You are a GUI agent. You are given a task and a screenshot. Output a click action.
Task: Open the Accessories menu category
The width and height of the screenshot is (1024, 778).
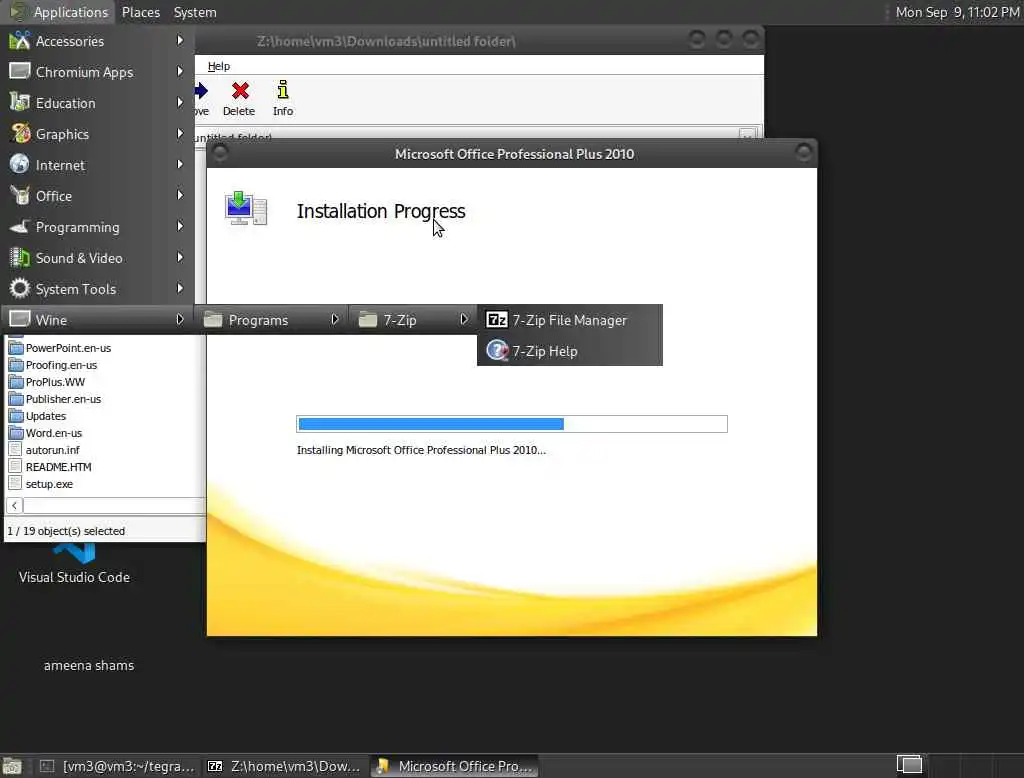(97, 41)
